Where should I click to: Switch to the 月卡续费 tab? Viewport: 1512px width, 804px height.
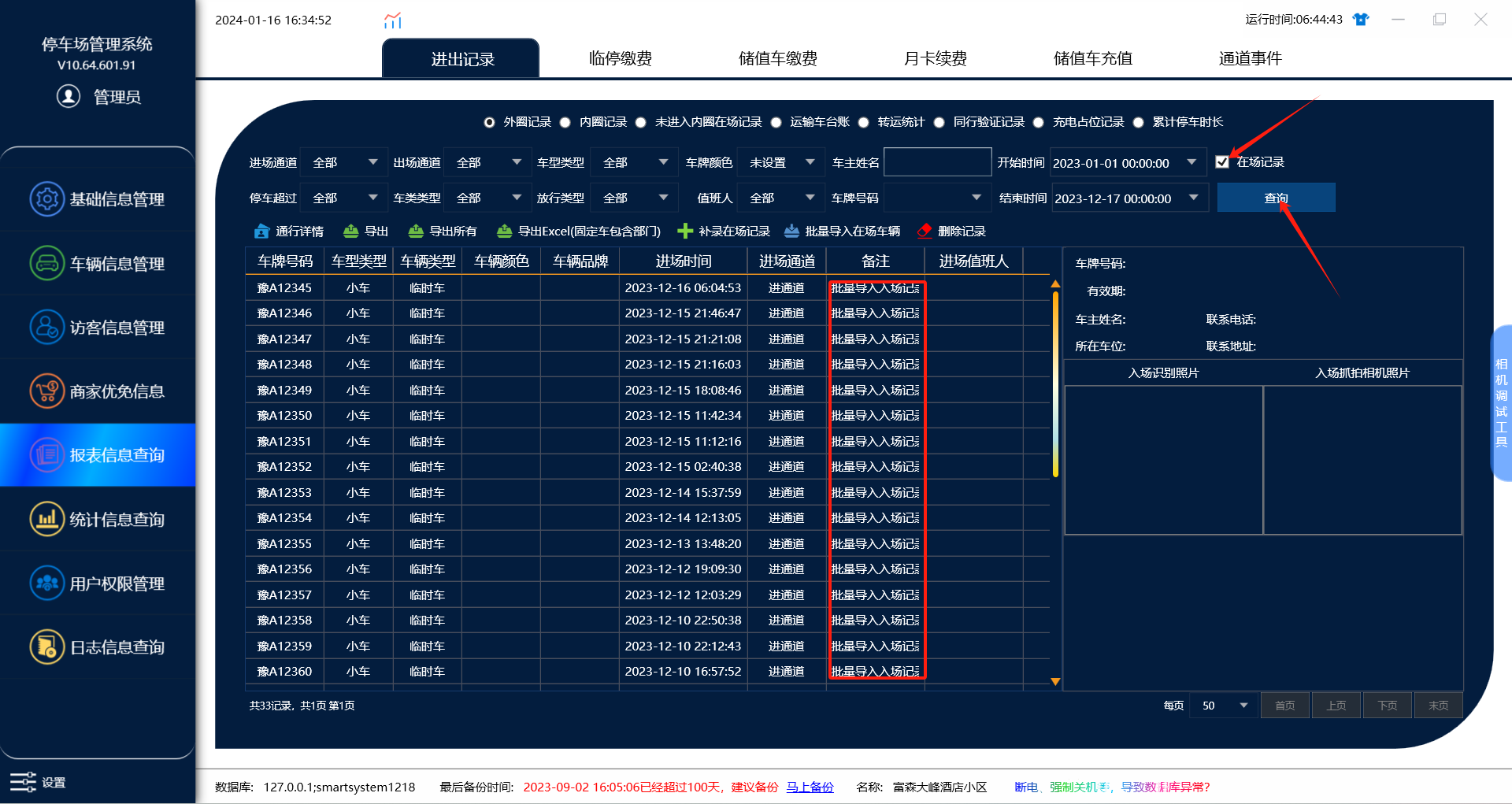click(x=936, y=58)
